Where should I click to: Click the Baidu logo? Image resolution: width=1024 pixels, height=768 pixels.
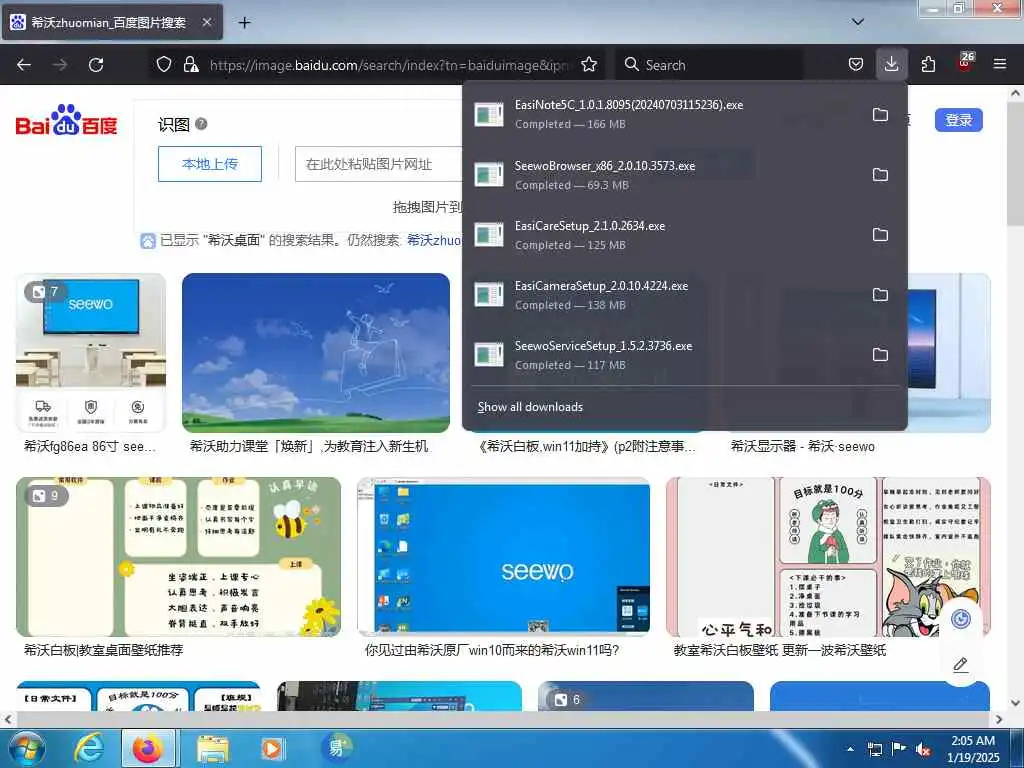point(66,120)
